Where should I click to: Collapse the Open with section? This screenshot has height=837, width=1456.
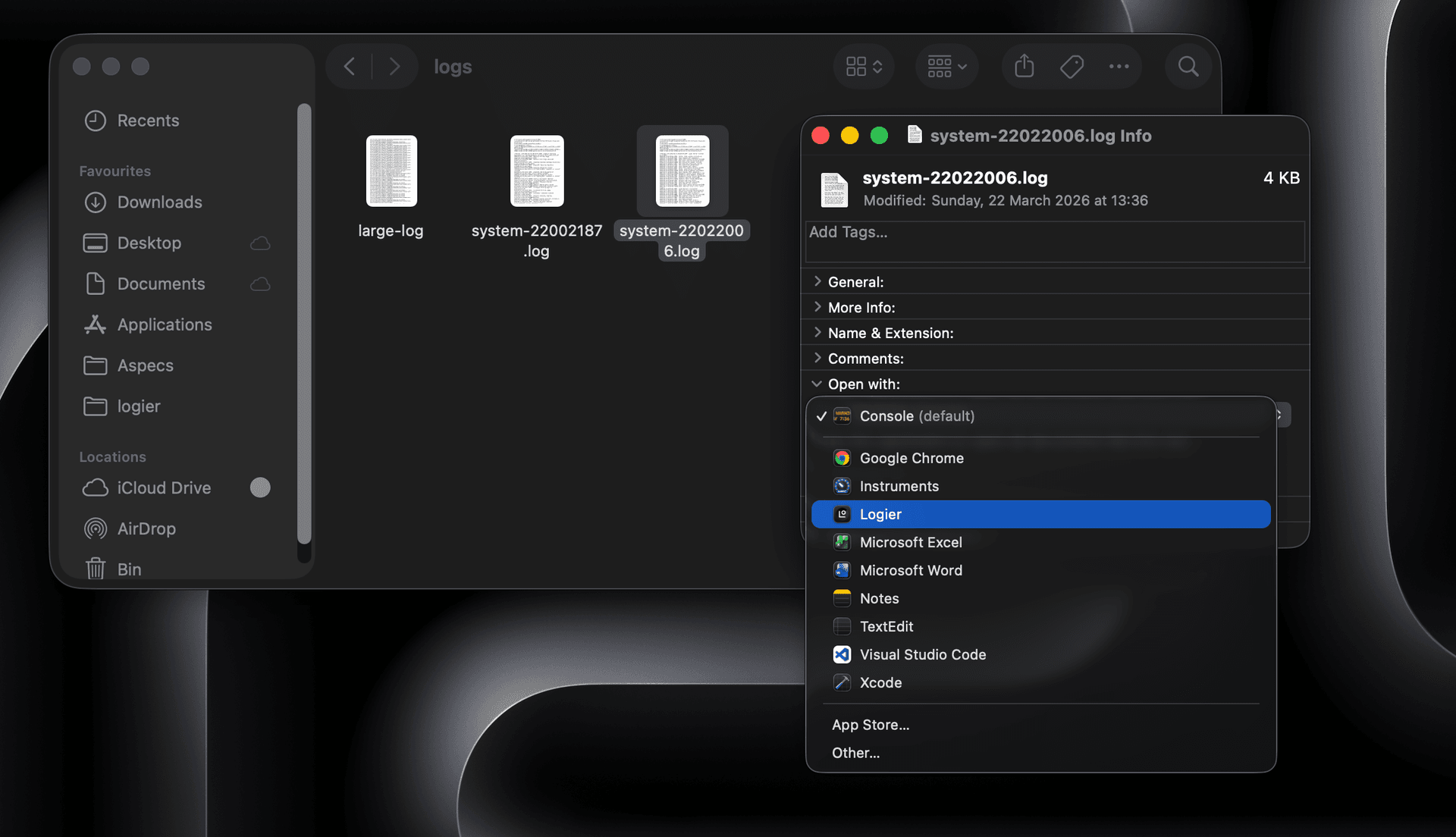(817, 384)
